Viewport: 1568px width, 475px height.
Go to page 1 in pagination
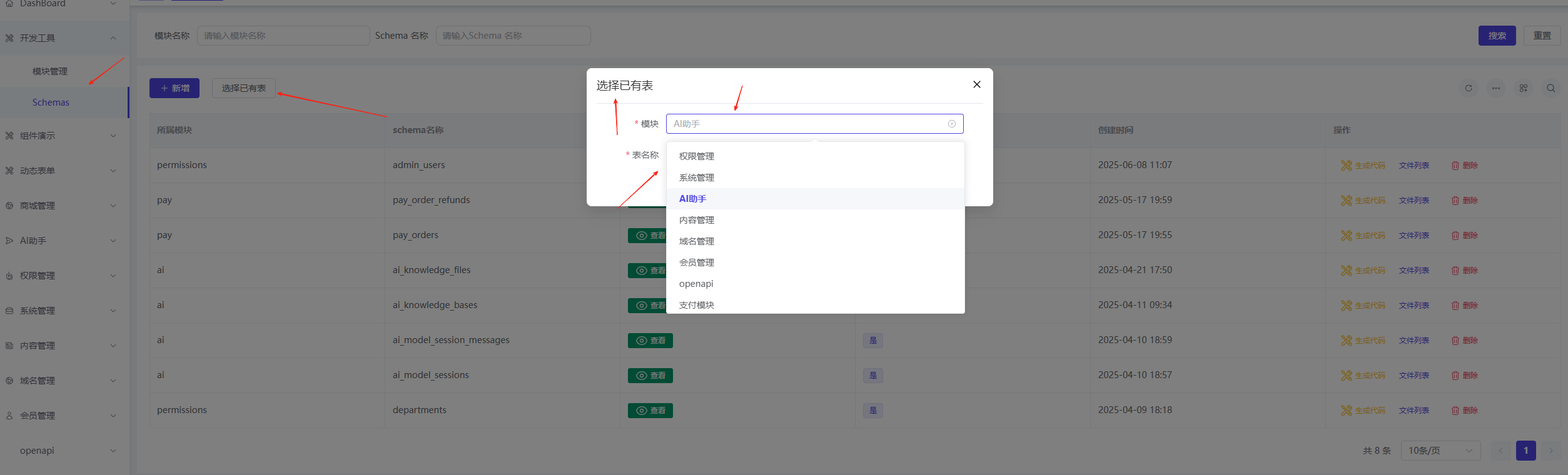click(x=1526, y=451)
